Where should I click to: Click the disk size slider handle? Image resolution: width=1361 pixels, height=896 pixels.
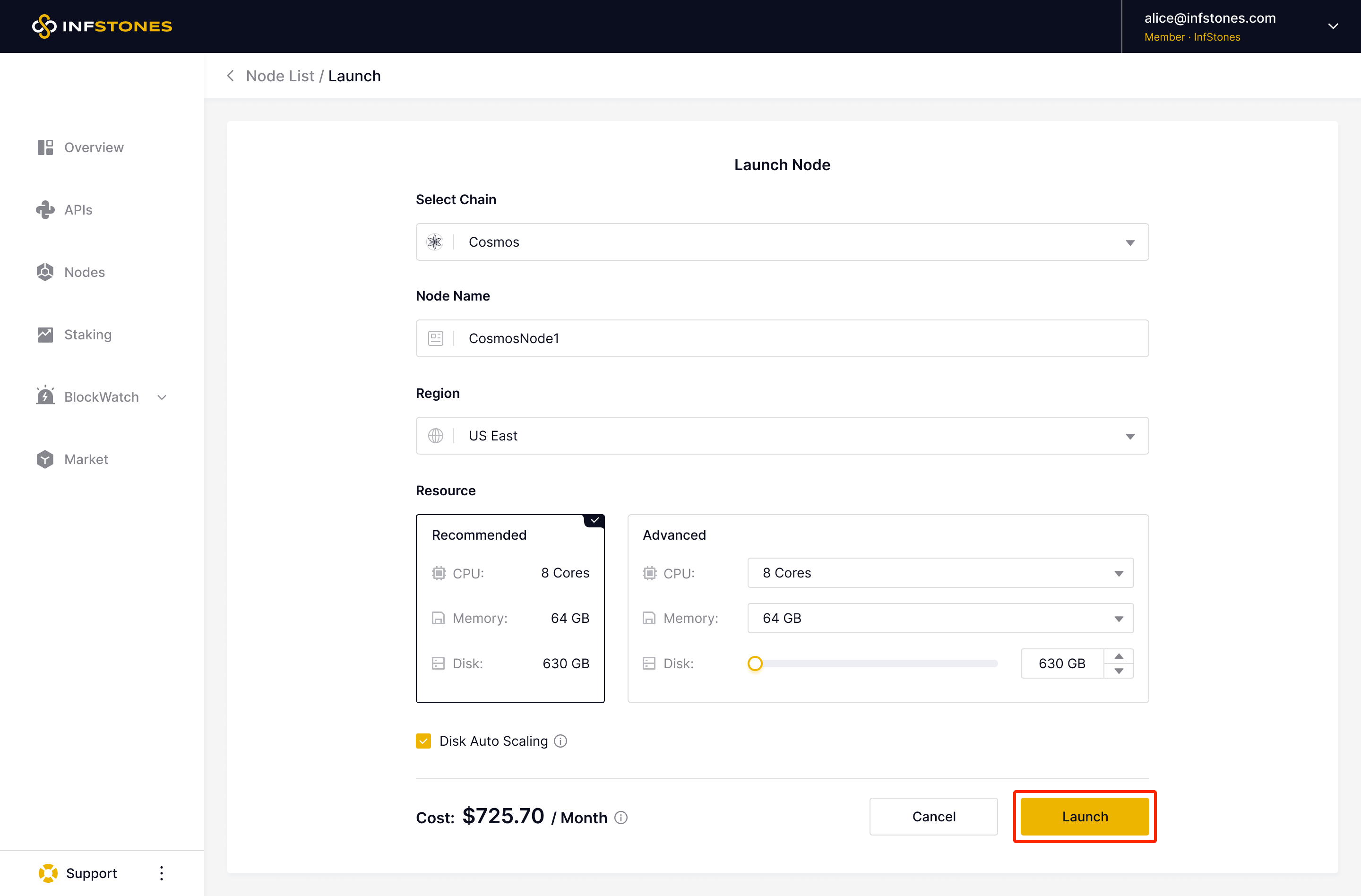(755, 663)
